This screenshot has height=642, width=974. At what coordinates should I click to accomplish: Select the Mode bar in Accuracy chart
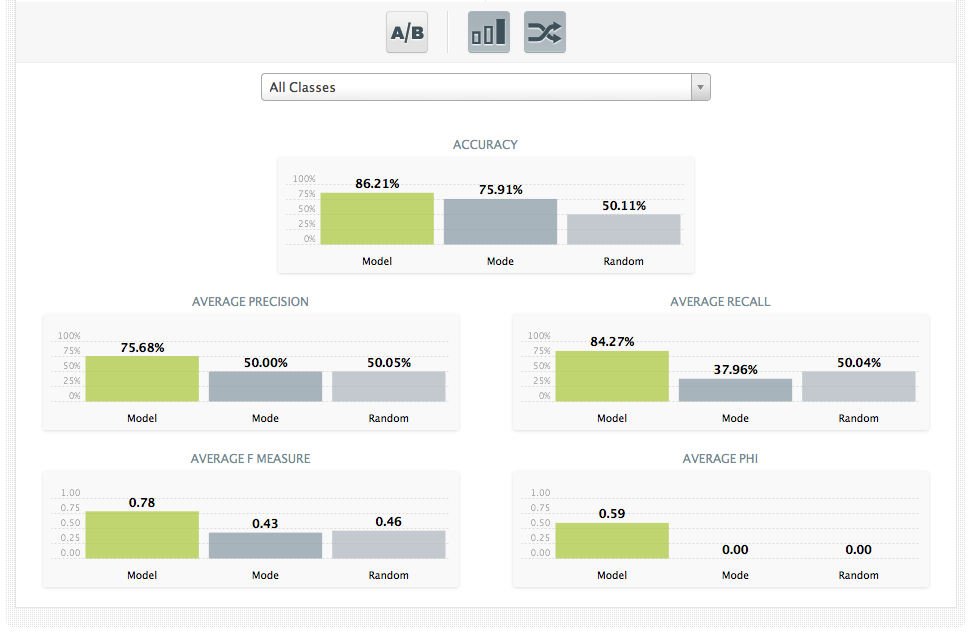click(500, 222)
